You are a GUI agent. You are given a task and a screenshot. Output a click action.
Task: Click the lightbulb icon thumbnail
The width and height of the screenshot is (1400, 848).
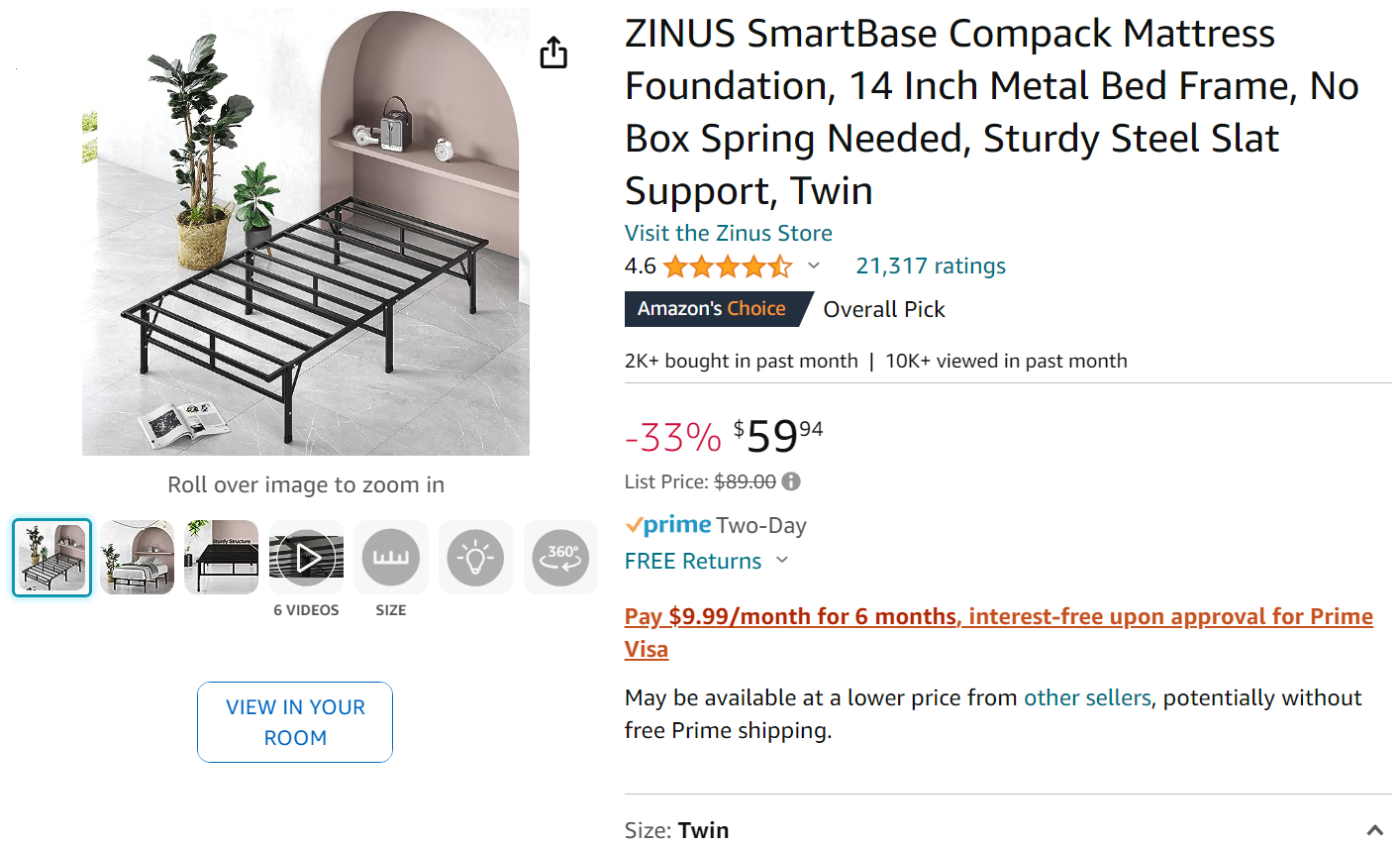click(475, 558)
